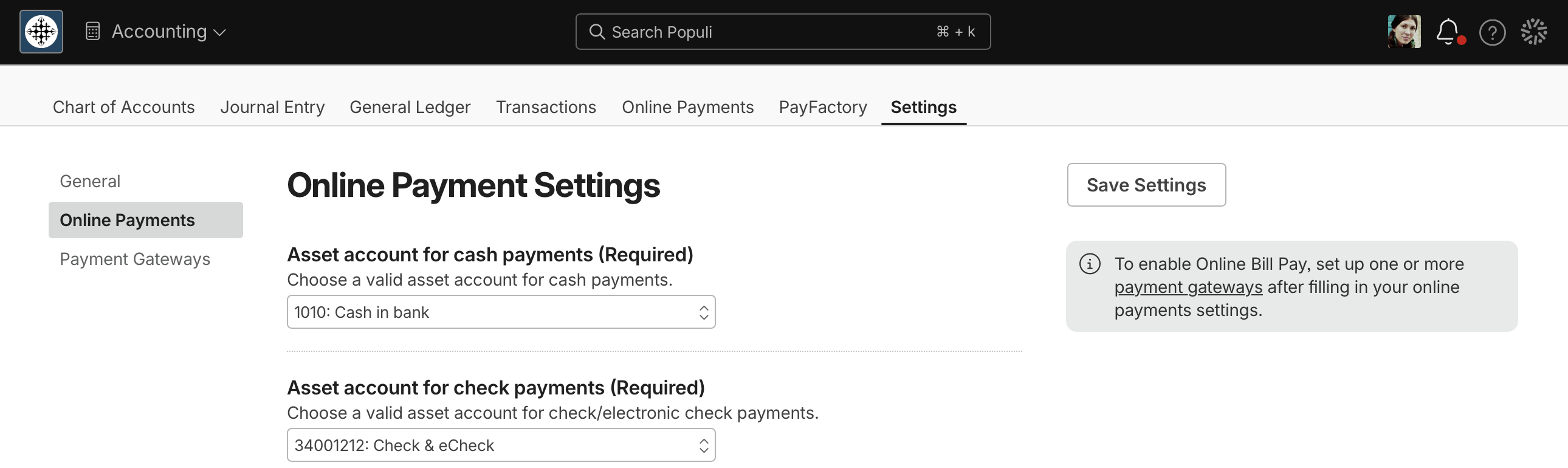Go to the General Ledger tab
This screenshot has width=1568, height=468.
(x=410, y=107)
